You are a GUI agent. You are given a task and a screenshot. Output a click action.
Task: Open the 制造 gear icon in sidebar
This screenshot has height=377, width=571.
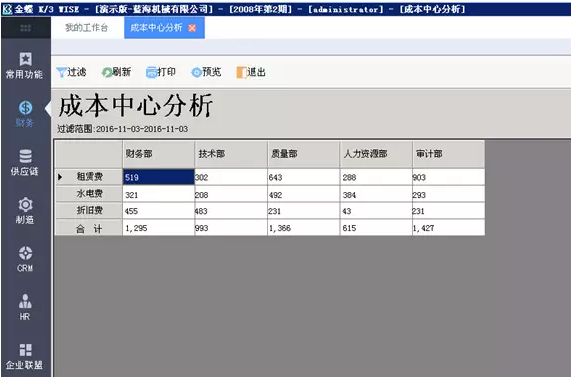point(25,204)
